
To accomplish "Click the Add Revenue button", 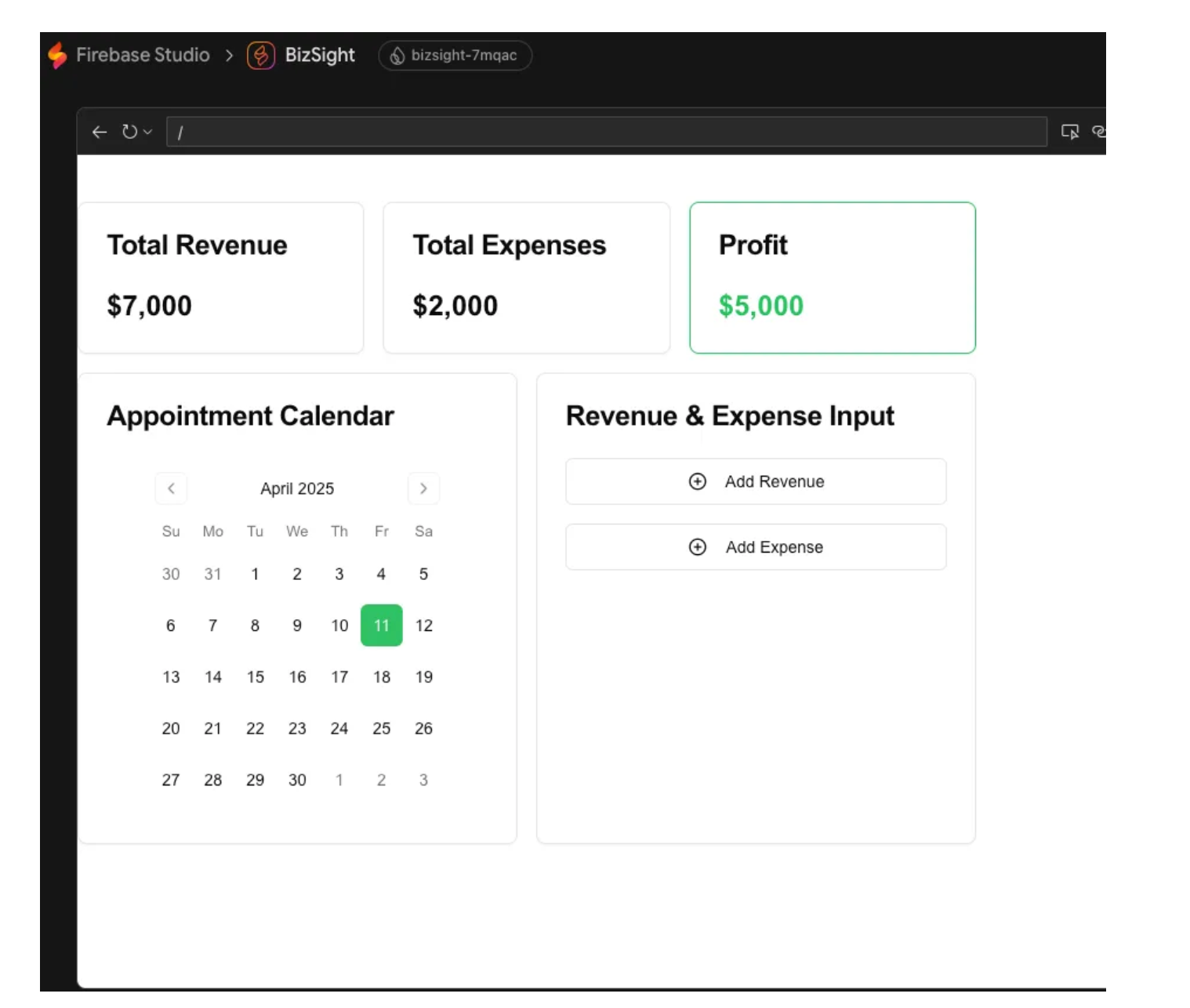I will [756, 481].
